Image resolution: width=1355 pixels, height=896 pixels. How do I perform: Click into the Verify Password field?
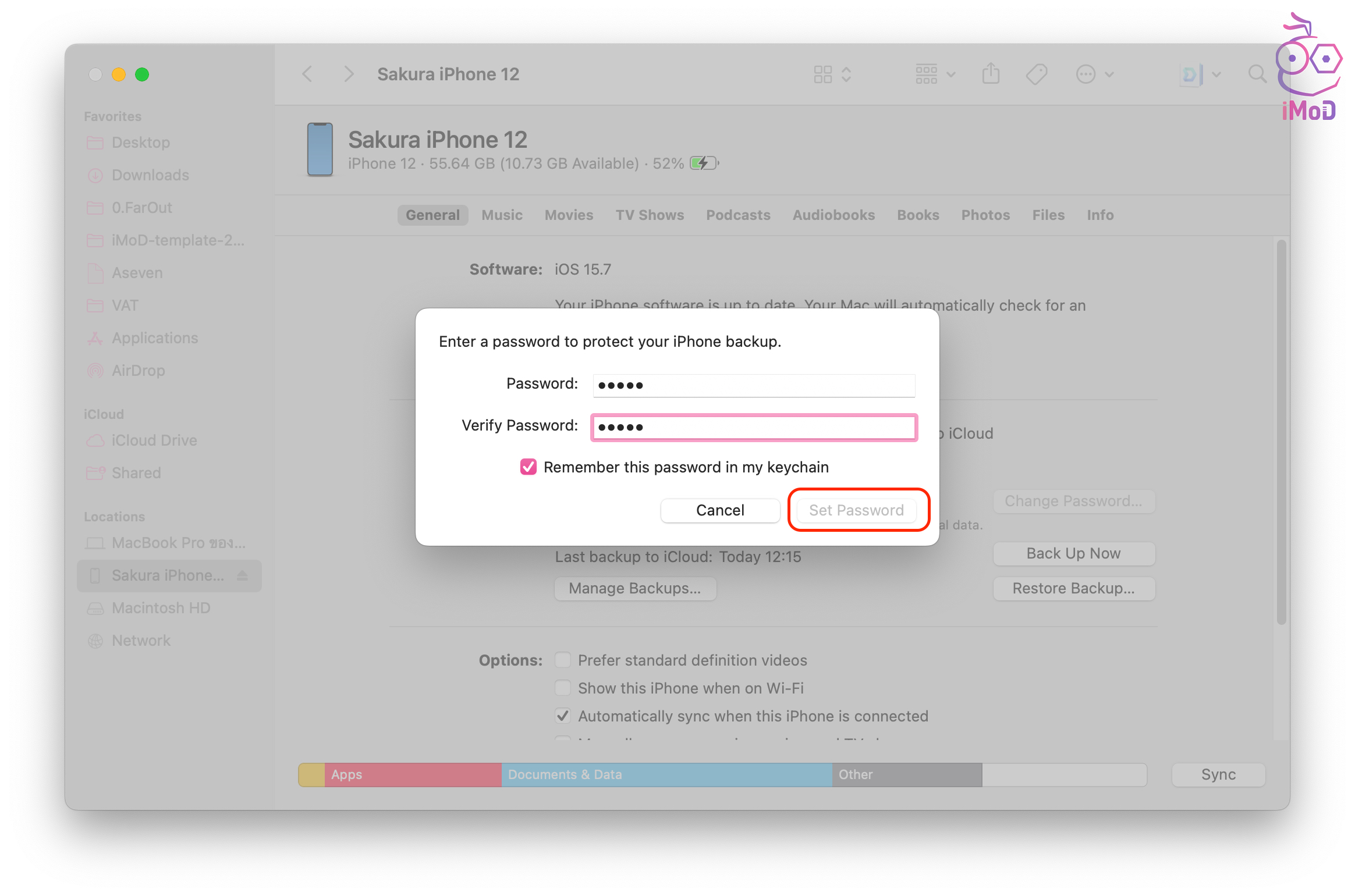click(x=754, y=427)
